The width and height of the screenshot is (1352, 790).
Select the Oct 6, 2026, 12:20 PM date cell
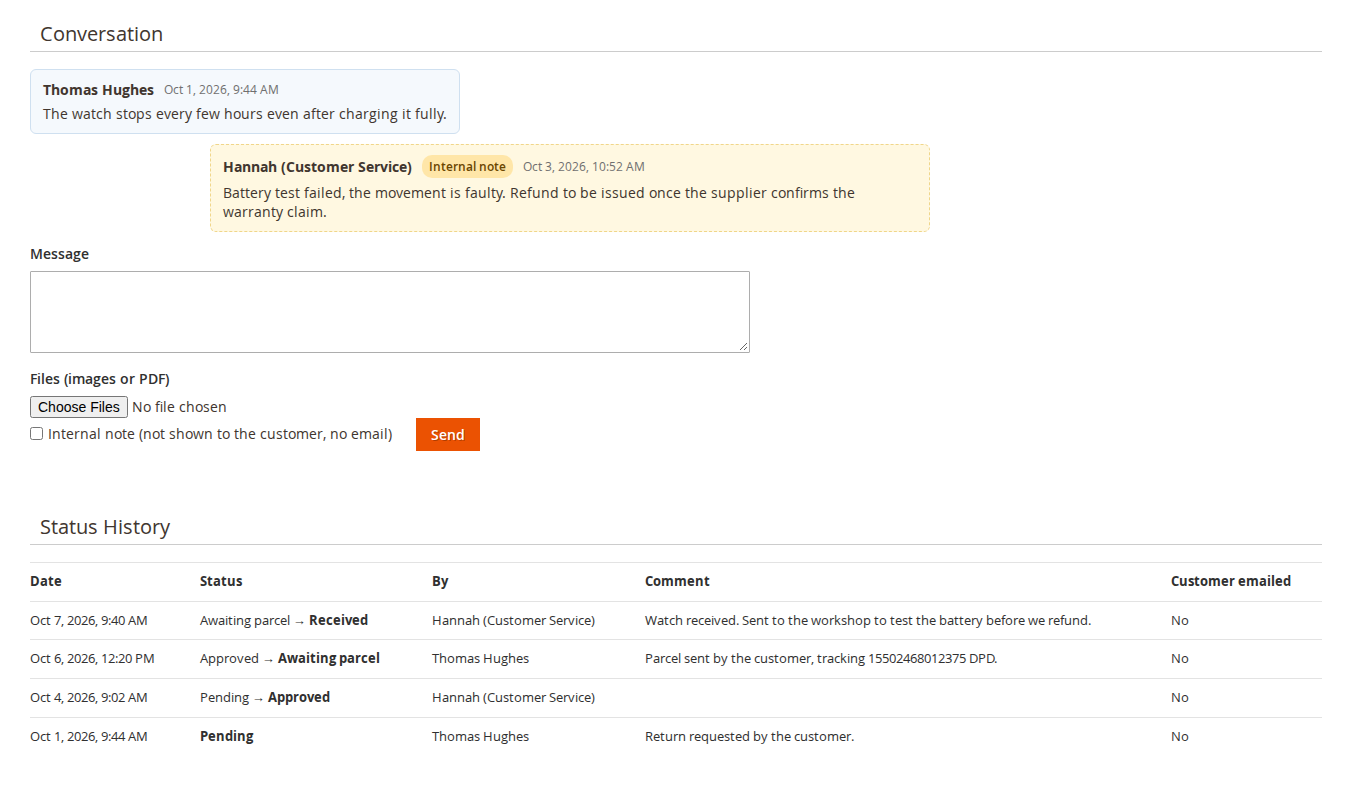tap(92, 659)
